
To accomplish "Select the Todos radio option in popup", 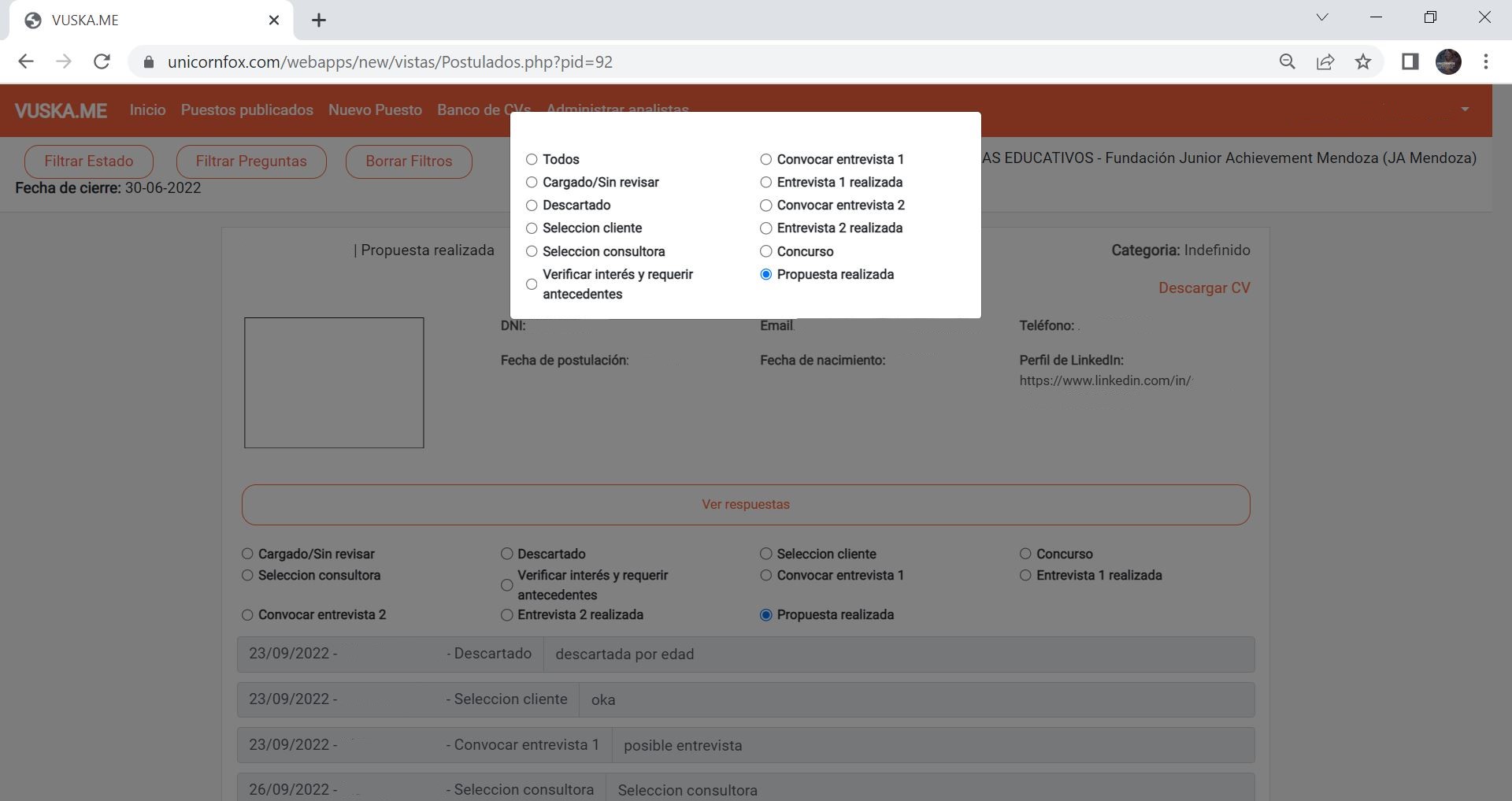I will click(532, 159).
